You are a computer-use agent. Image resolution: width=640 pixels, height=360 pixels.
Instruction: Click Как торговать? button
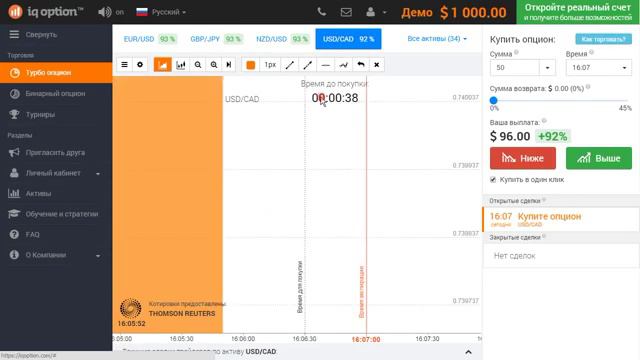tap(603, 39)
